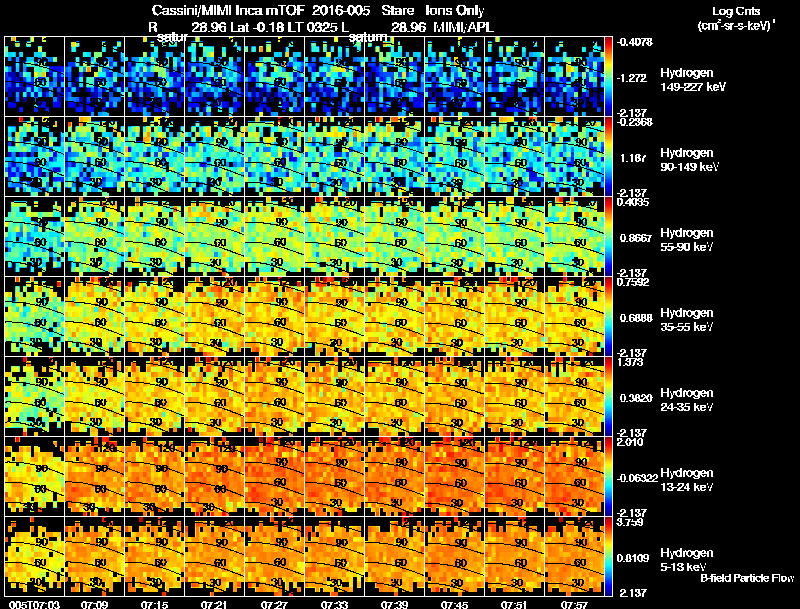The height and width of the screenshot is (609, 800).
Task: Select the 55-90 keV panel at 07:39
Action: point(394,237)
